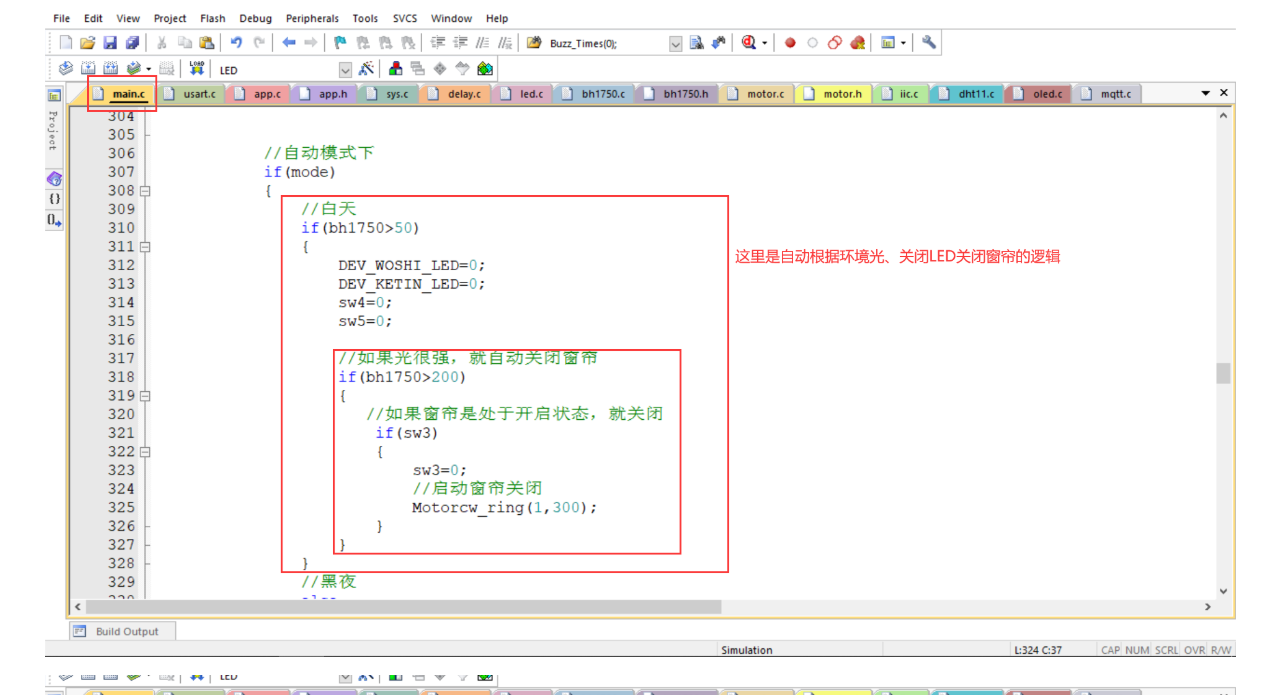Click the code line DEV_WOSHI_LED=0;
Image resolution: width=1285 pixels, height=695 pixels.
pos(411,265)
